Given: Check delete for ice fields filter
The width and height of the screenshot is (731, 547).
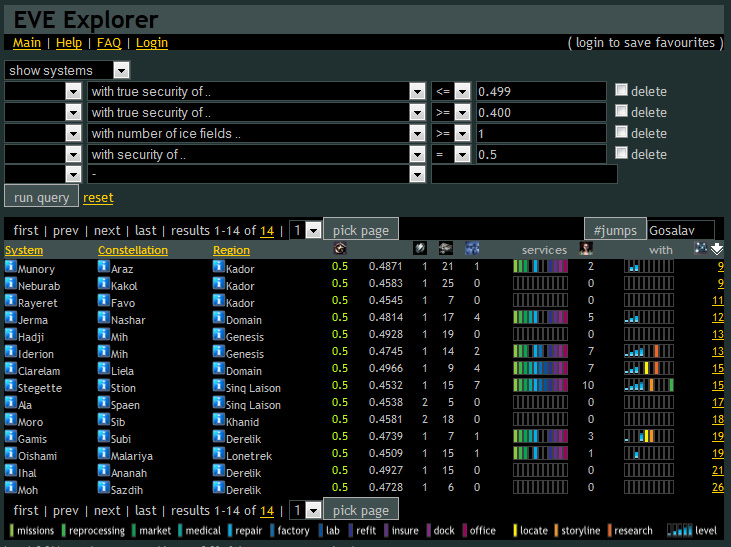Looking at the screenshot, I should point(621,132).
